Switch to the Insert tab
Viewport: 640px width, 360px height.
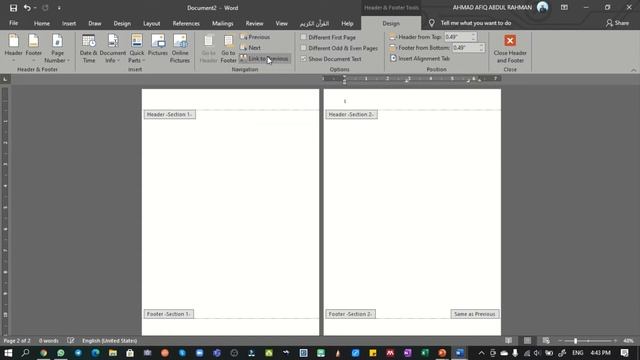click(69, 23)
